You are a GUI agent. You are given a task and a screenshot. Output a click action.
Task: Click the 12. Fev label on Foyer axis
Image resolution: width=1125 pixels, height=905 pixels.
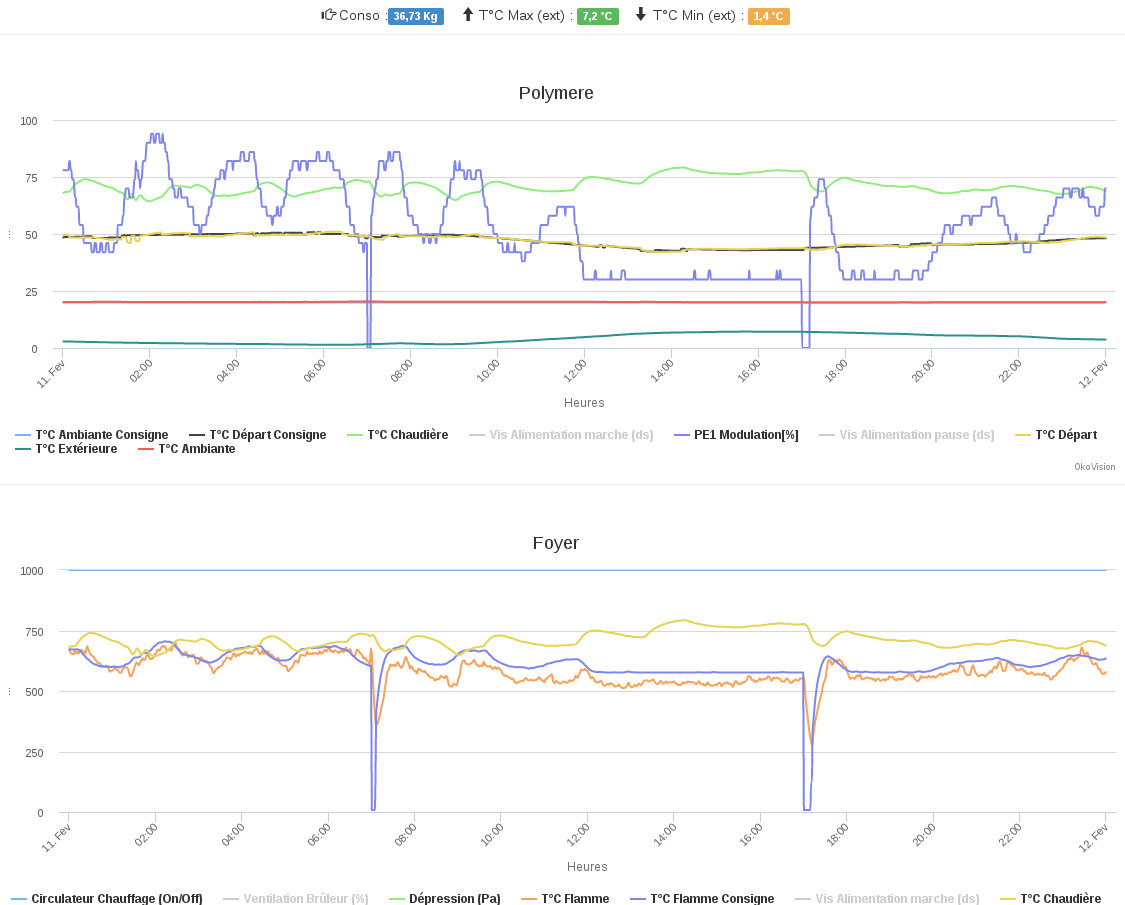(x=1093, y=838)
